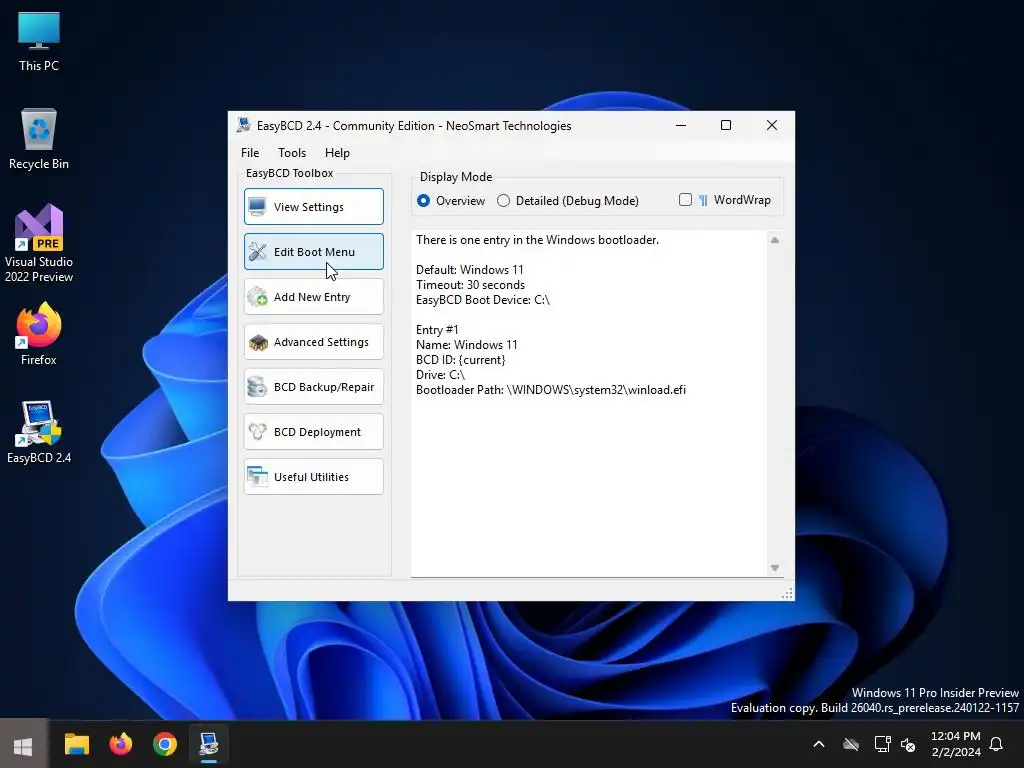Screen dimensions: 1024x768
Task: Open the Help menu
Action: pos(337,153)
